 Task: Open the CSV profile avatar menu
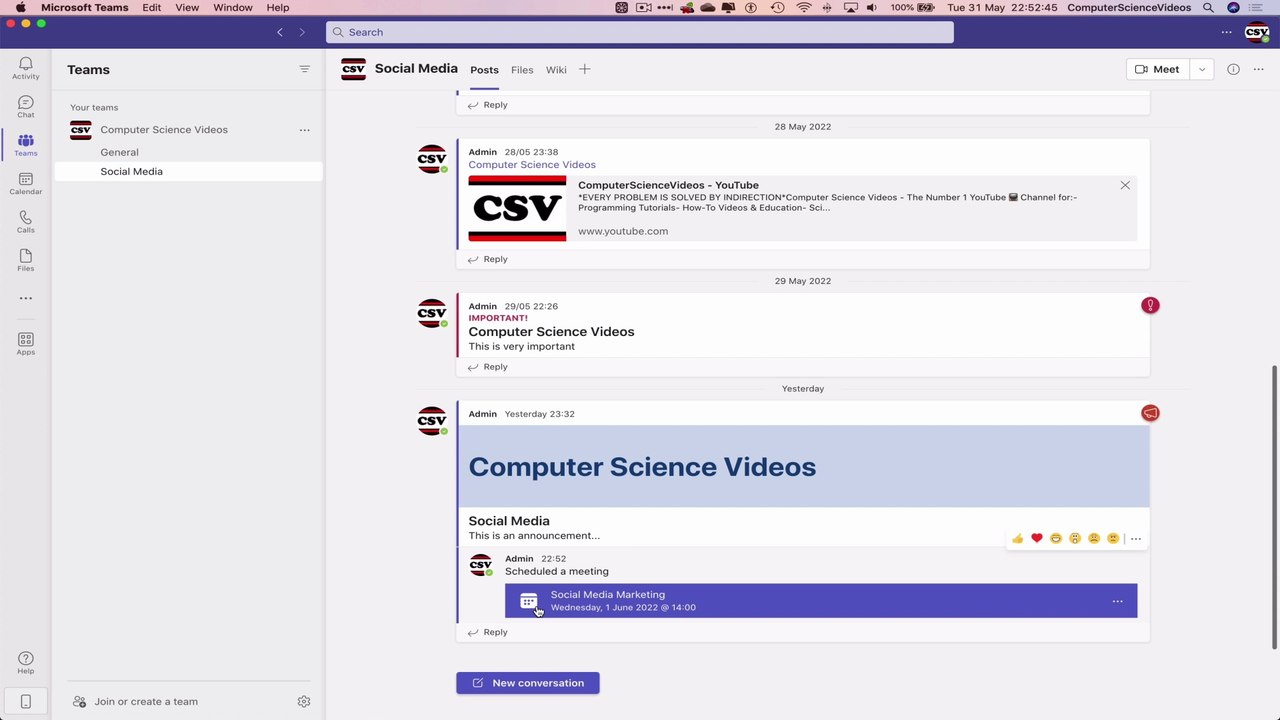[x=1257, y=32]
